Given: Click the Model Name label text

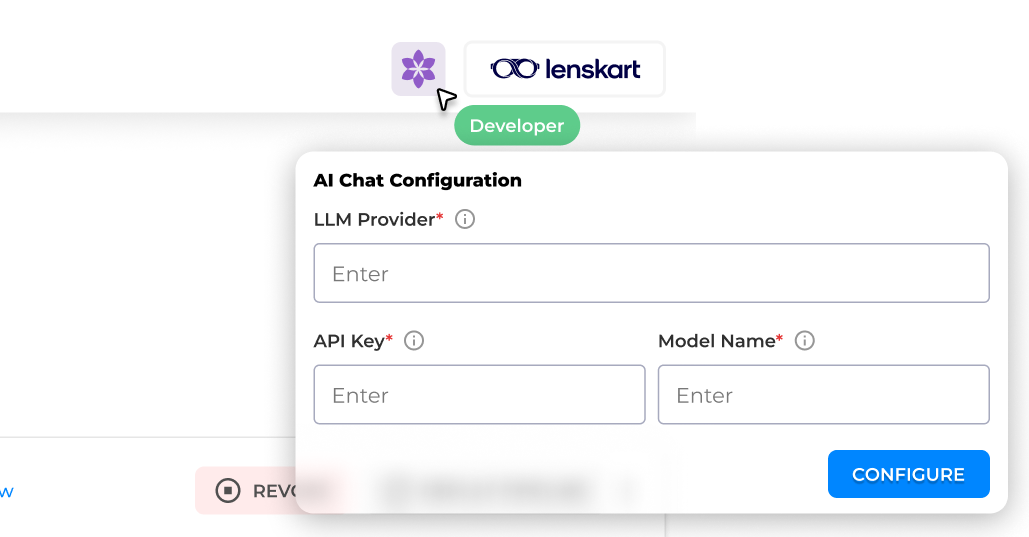Looking at the screenshot, I should click(x=716, y=341).
